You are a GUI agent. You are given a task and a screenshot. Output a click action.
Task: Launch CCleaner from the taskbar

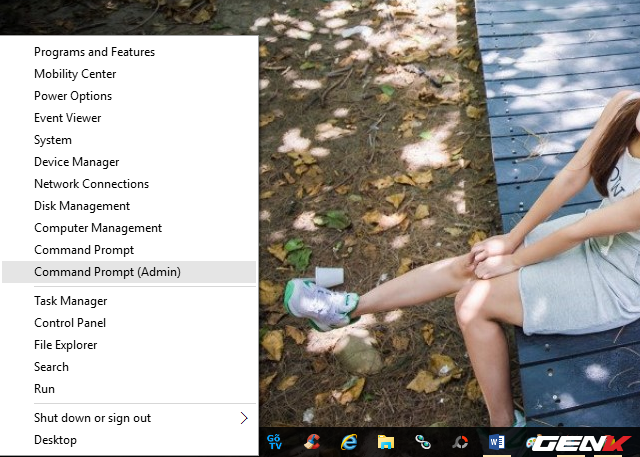pyautogui.click(x=312, y=442)
